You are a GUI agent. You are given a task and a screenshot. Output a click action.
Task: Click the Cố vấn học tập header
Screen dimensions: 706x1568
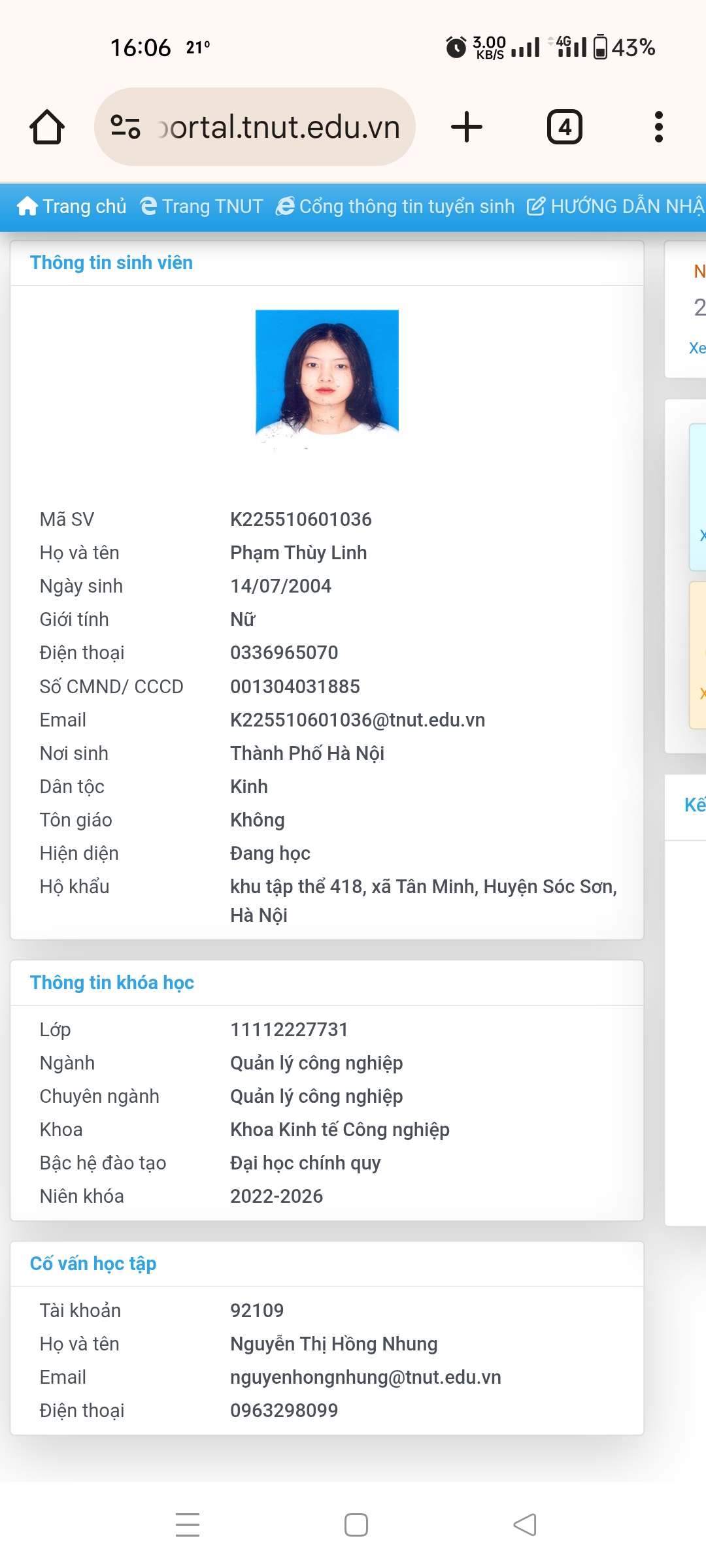click(x=93, y=1264)
